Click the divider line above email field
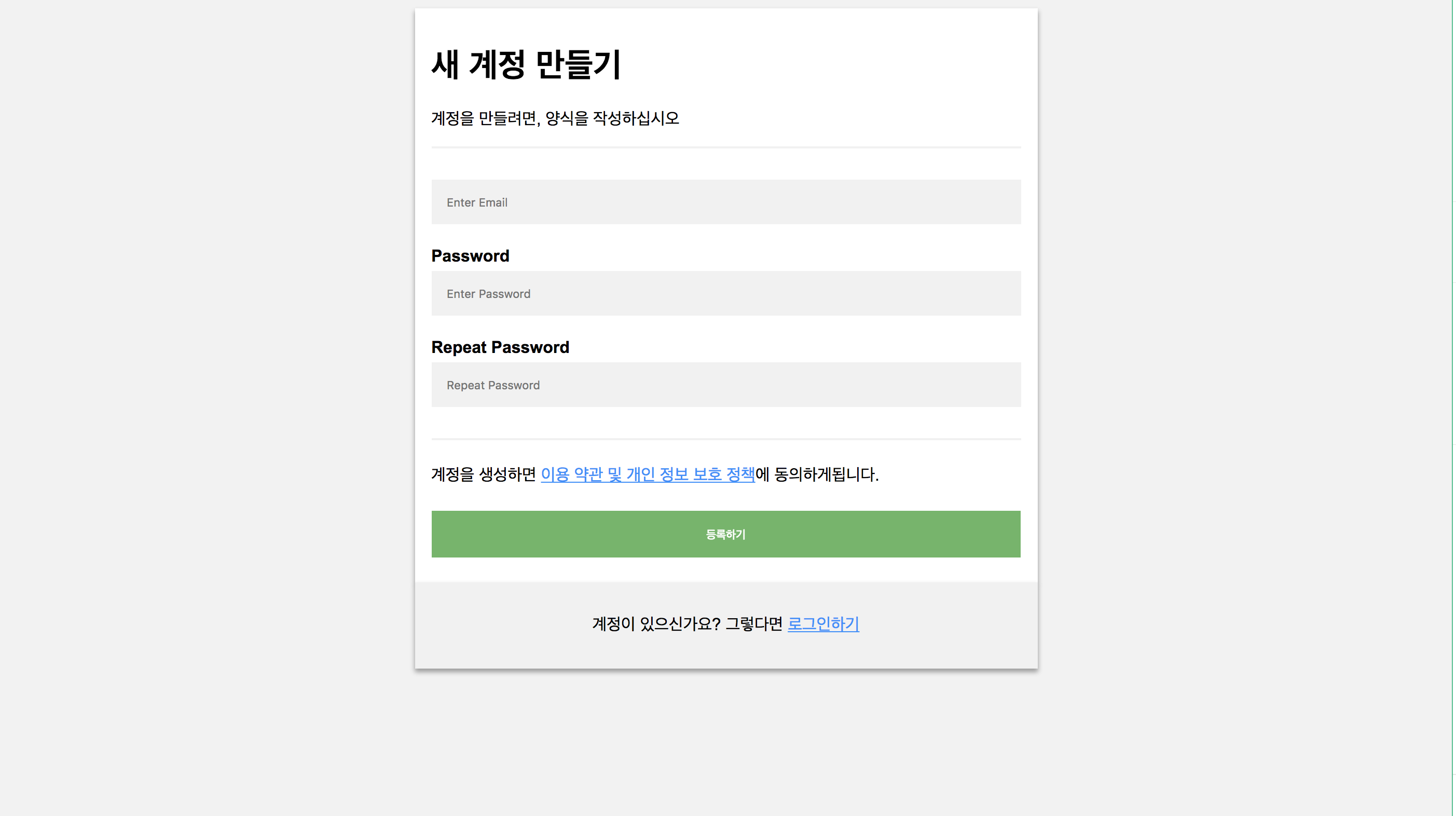The height and width of the screenshot is (816, 1456). (726, 147)
